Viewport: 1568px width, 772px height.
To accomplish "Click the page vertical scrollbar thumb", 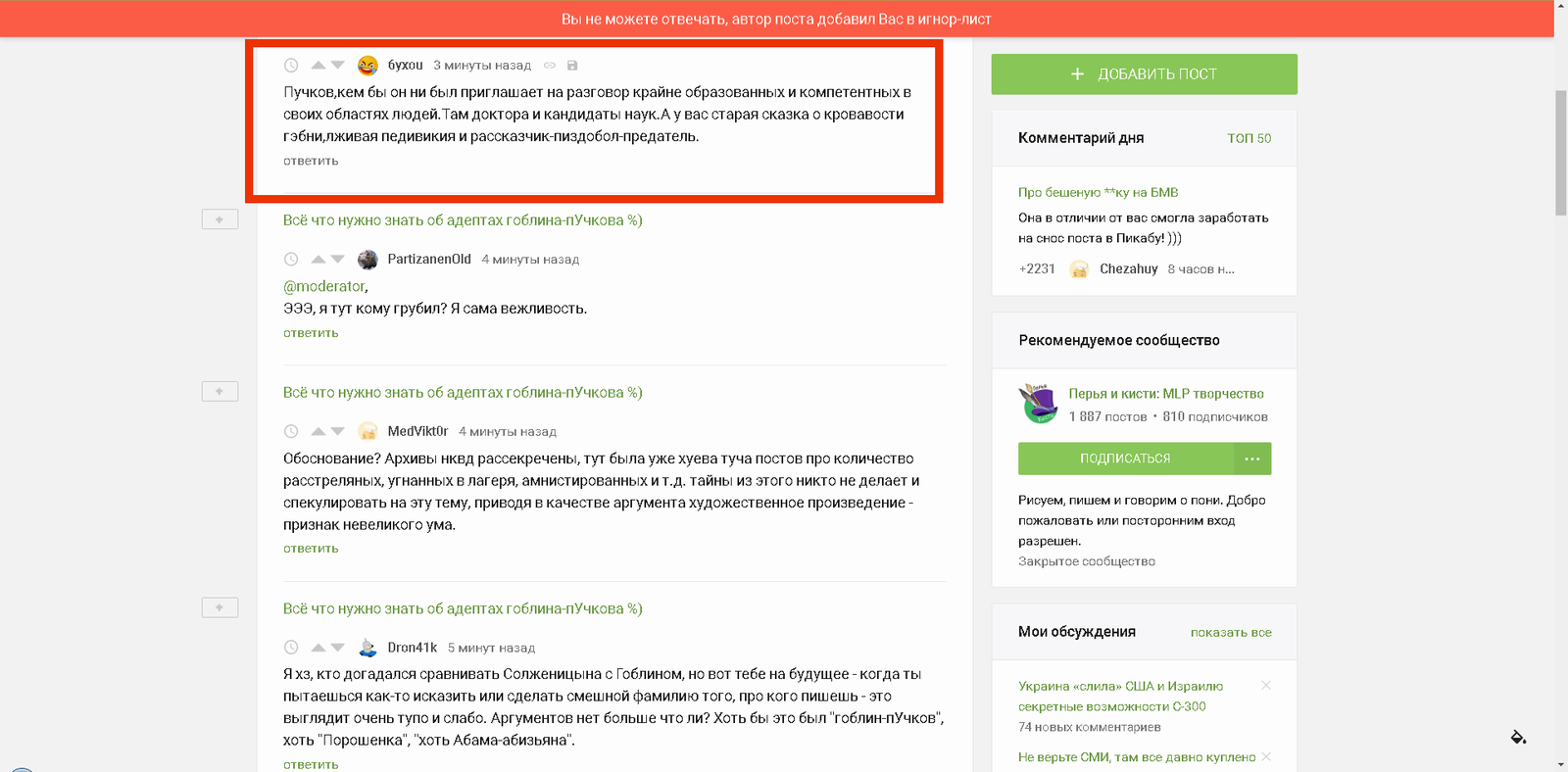I will tap(1561, 152).
